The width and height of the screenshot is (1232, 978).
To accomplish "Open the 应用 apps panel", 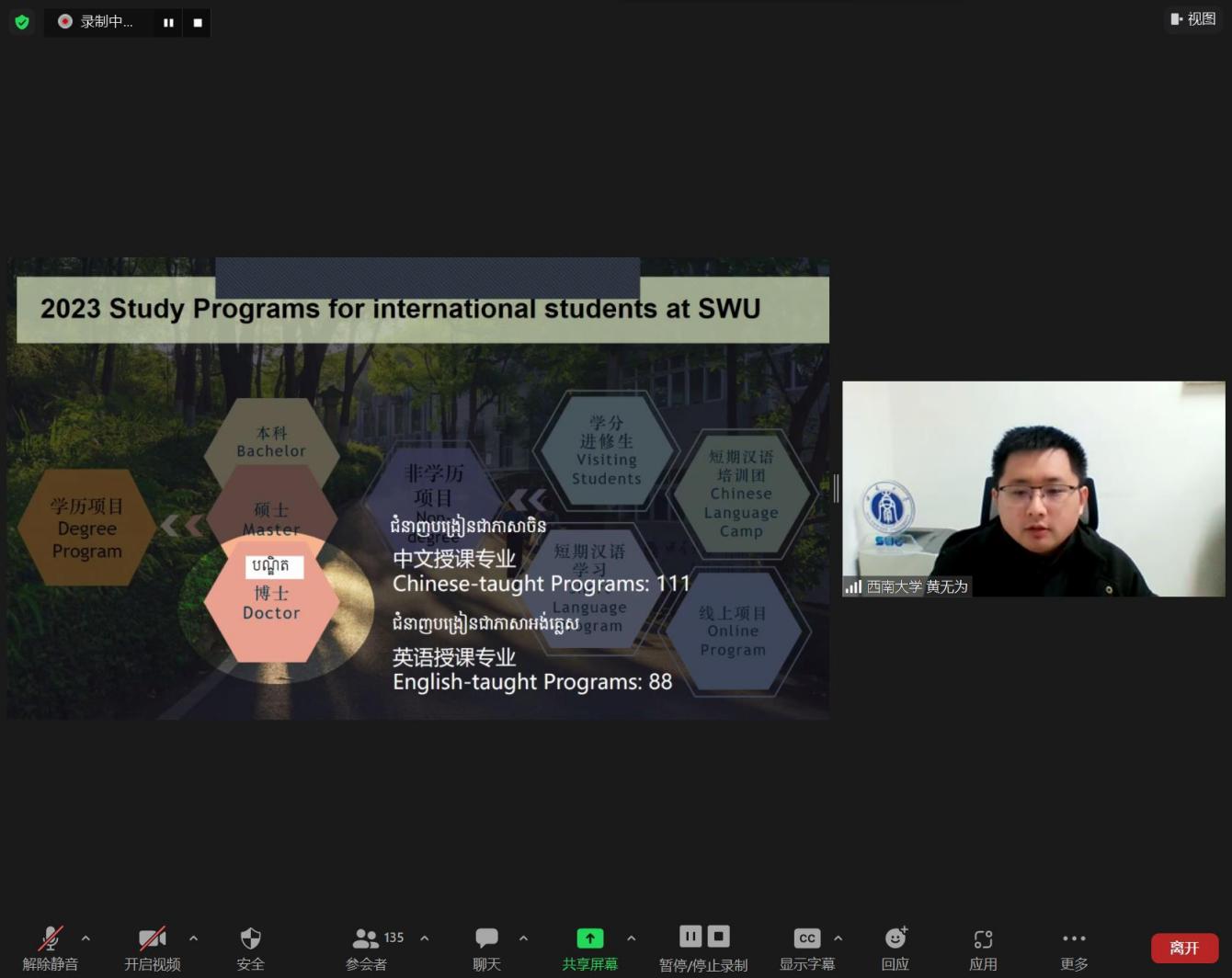I will (983, 948).
